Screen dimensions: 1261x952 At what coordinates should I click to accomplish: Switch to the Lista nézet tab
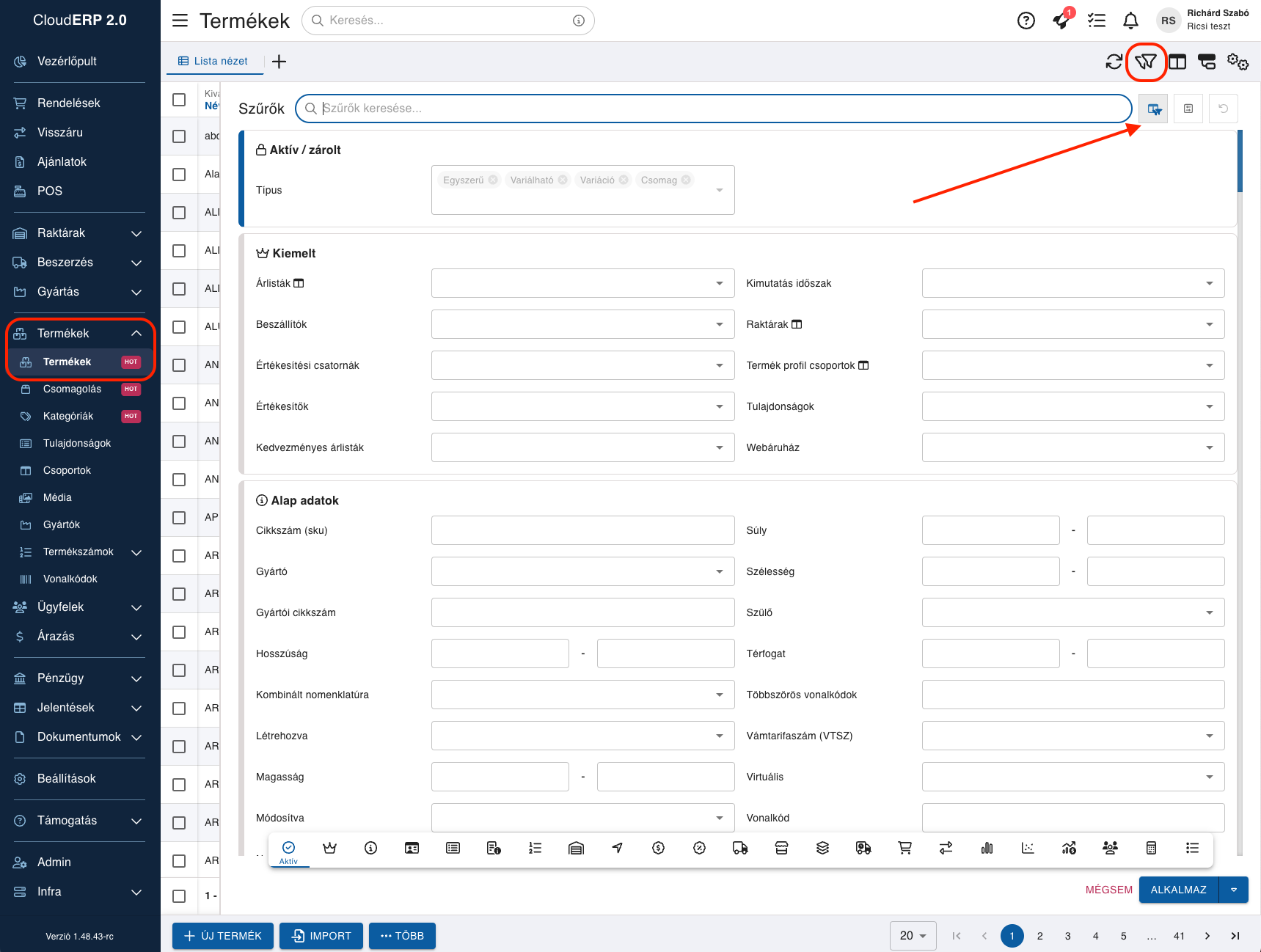[x=213, y=62]
